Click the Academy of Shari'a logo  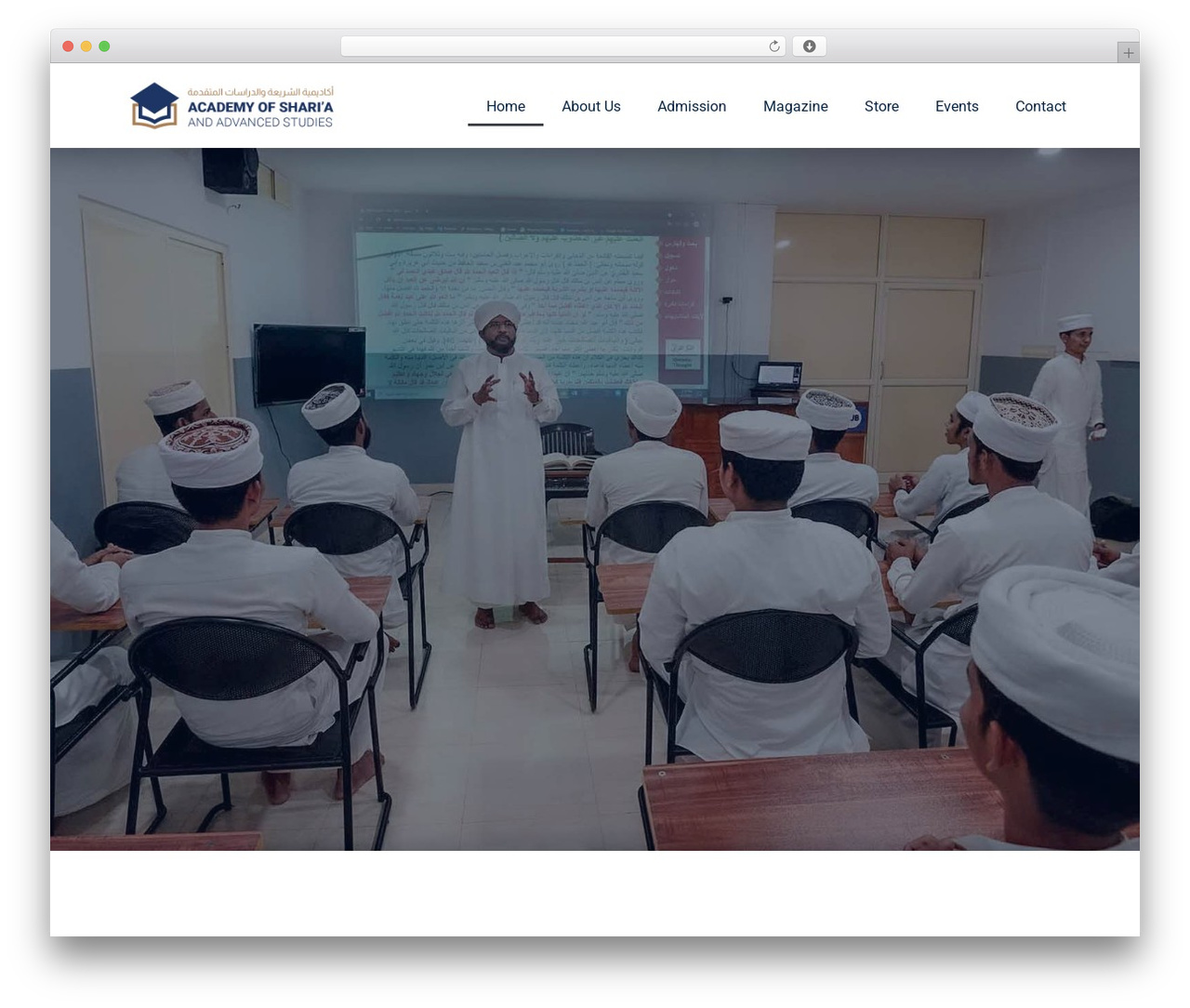click(x=231, y=106)
